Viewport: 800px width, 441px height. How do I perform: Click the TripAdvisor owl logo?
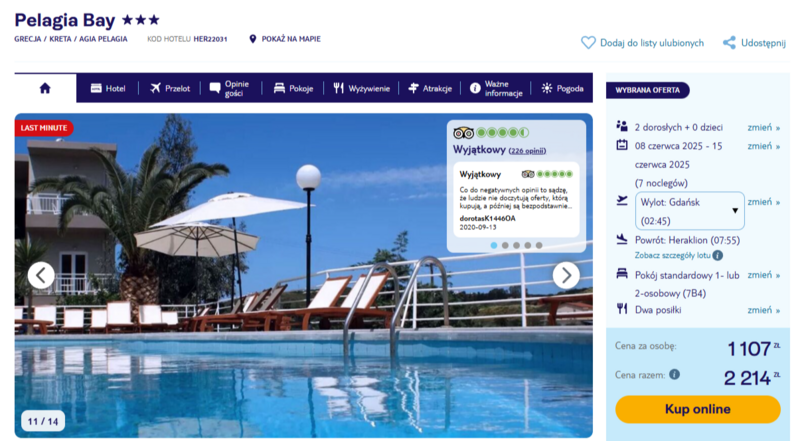click(463, 133)
